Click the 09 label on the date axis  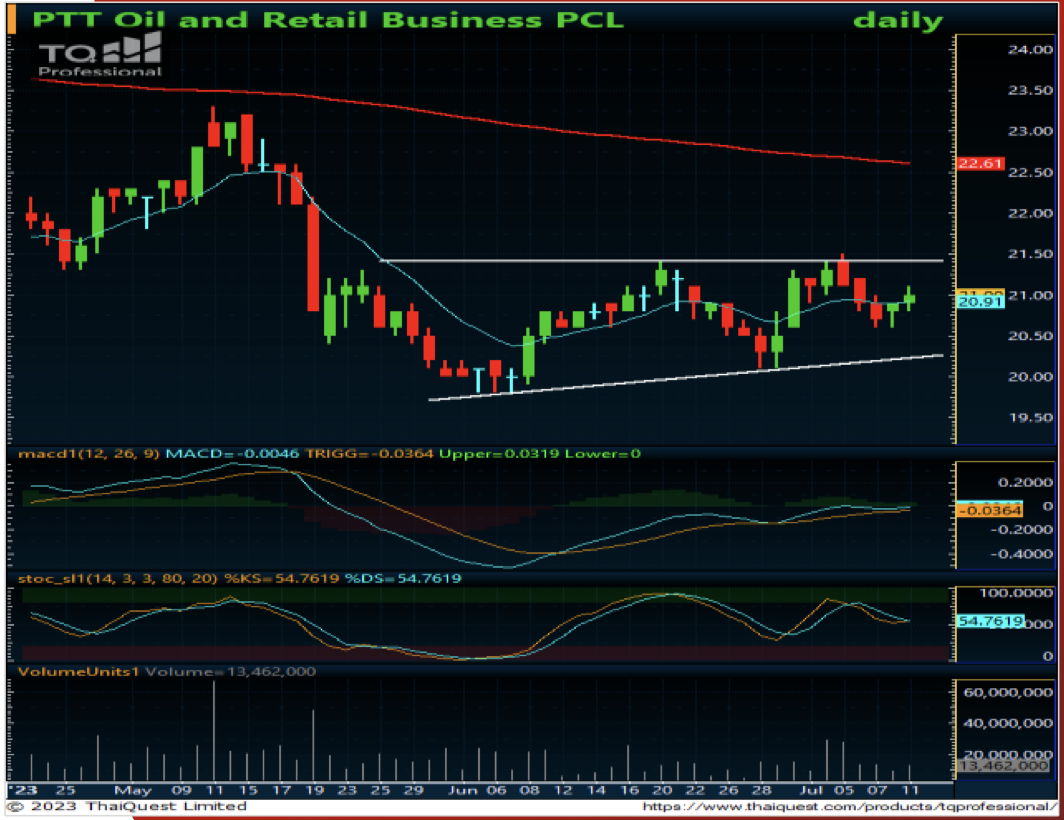181,790
